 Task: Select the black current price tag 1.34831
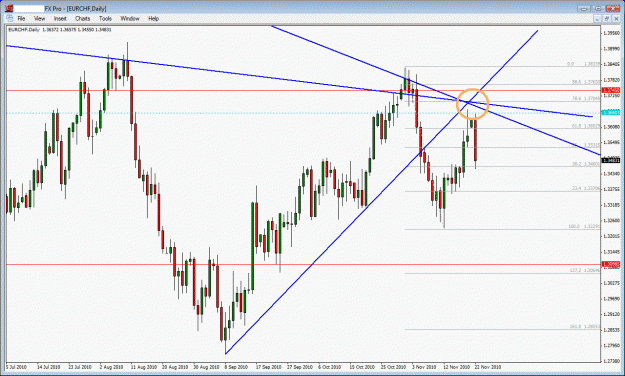pyautogui.click(x=611, y=160)
